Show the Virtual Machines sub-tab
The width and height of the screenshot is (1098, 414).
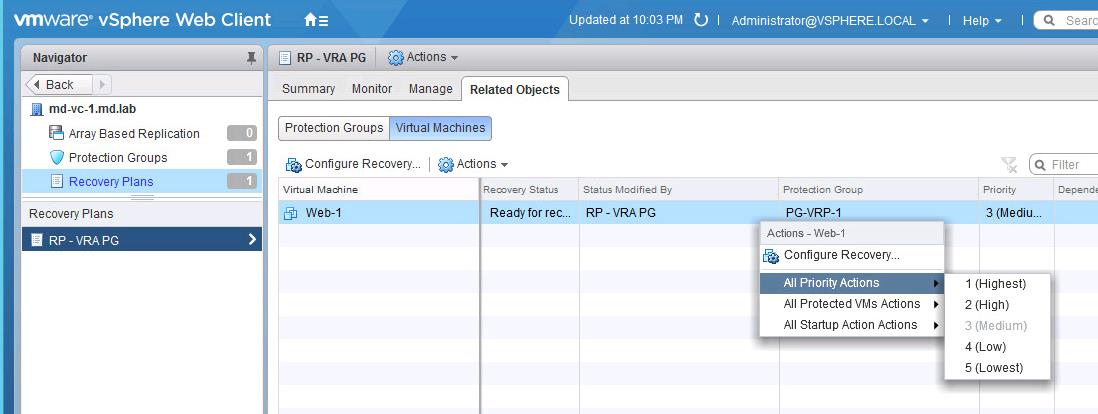[440, 128]
